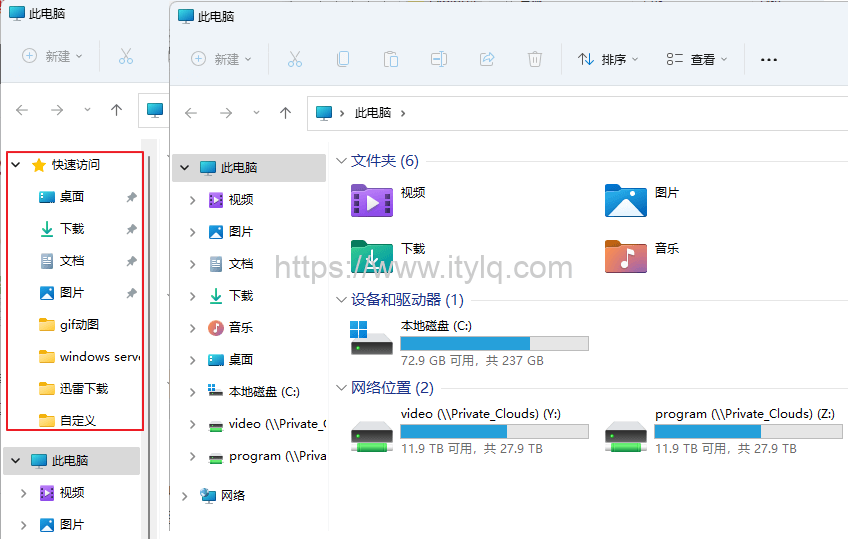Select 本地磁盘 (C:) drive in main pane
The height and width of the screenshot is (539, 848).
click(469, 343)
